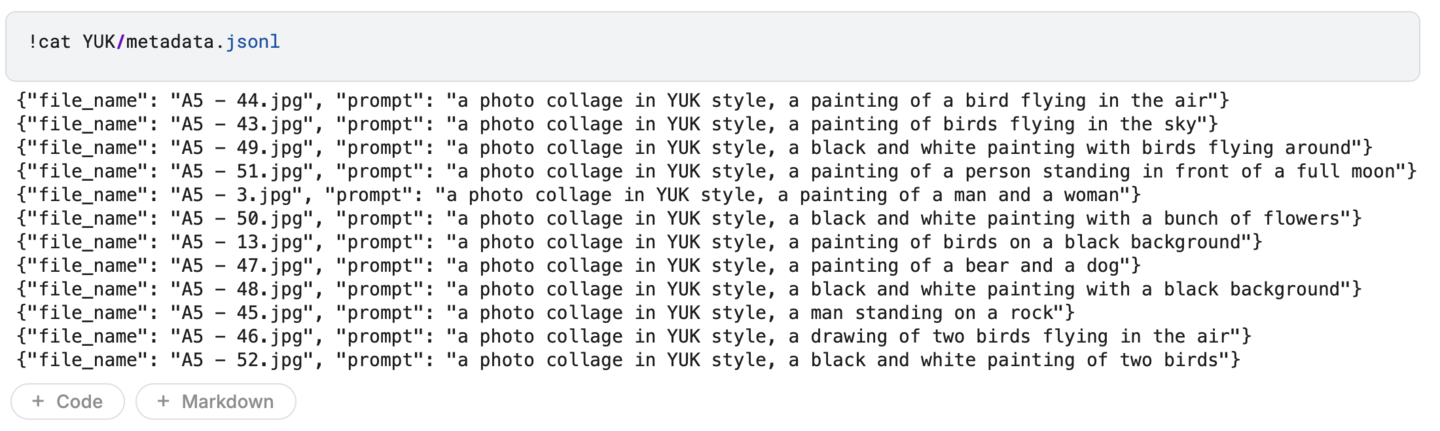Click the + Code button
The width and height of the screenshot is (1440, 431).
coord(67,402)
